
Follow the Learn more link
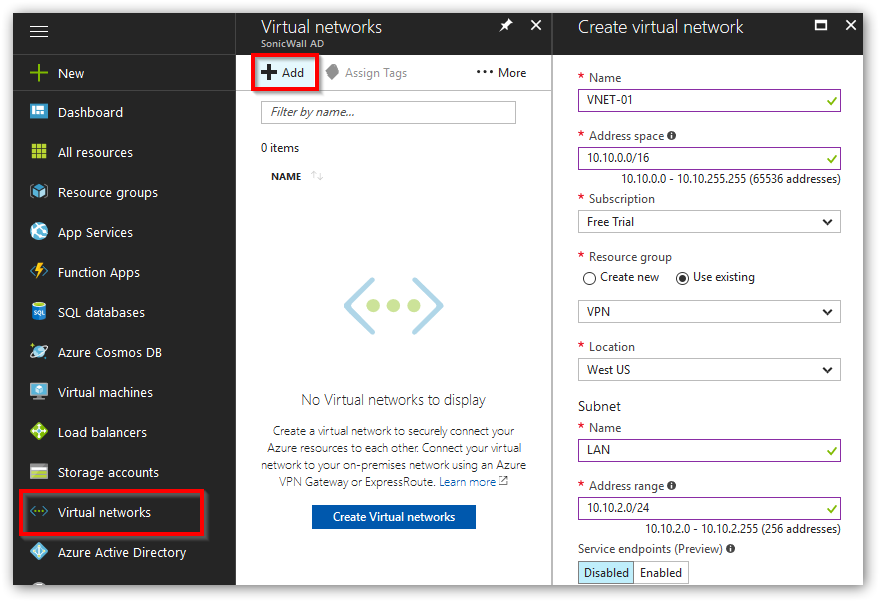pos(467,482)
